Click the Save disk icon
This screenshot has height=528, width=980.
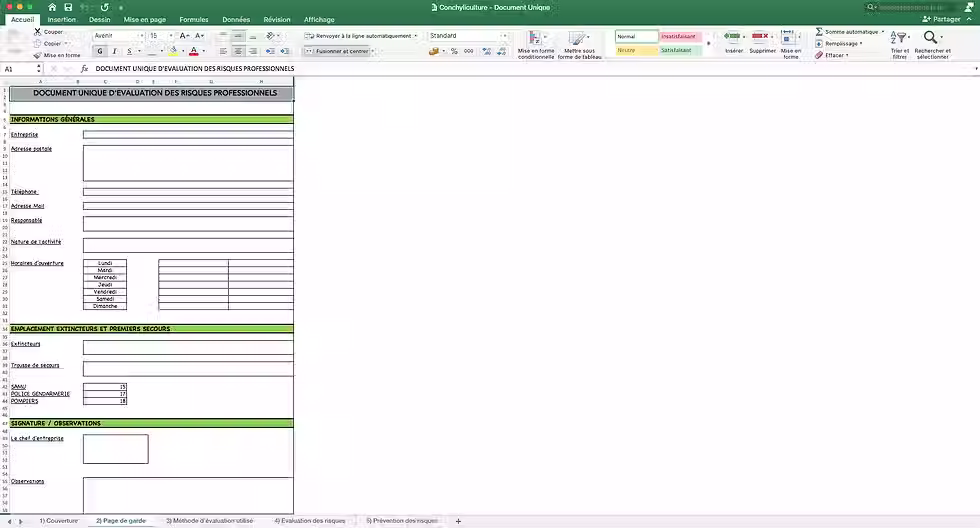(x=68, y=7)
